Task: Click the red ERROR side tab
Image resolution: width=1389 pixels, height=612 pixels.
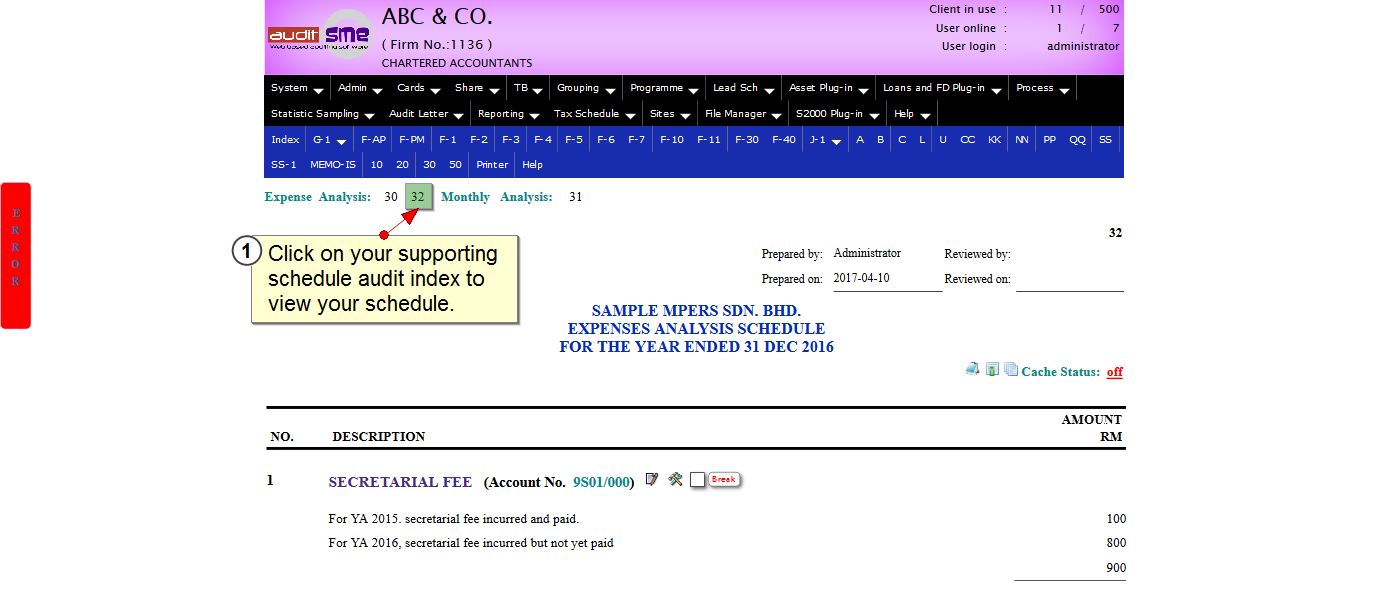Action: click(x=16, y=255)
